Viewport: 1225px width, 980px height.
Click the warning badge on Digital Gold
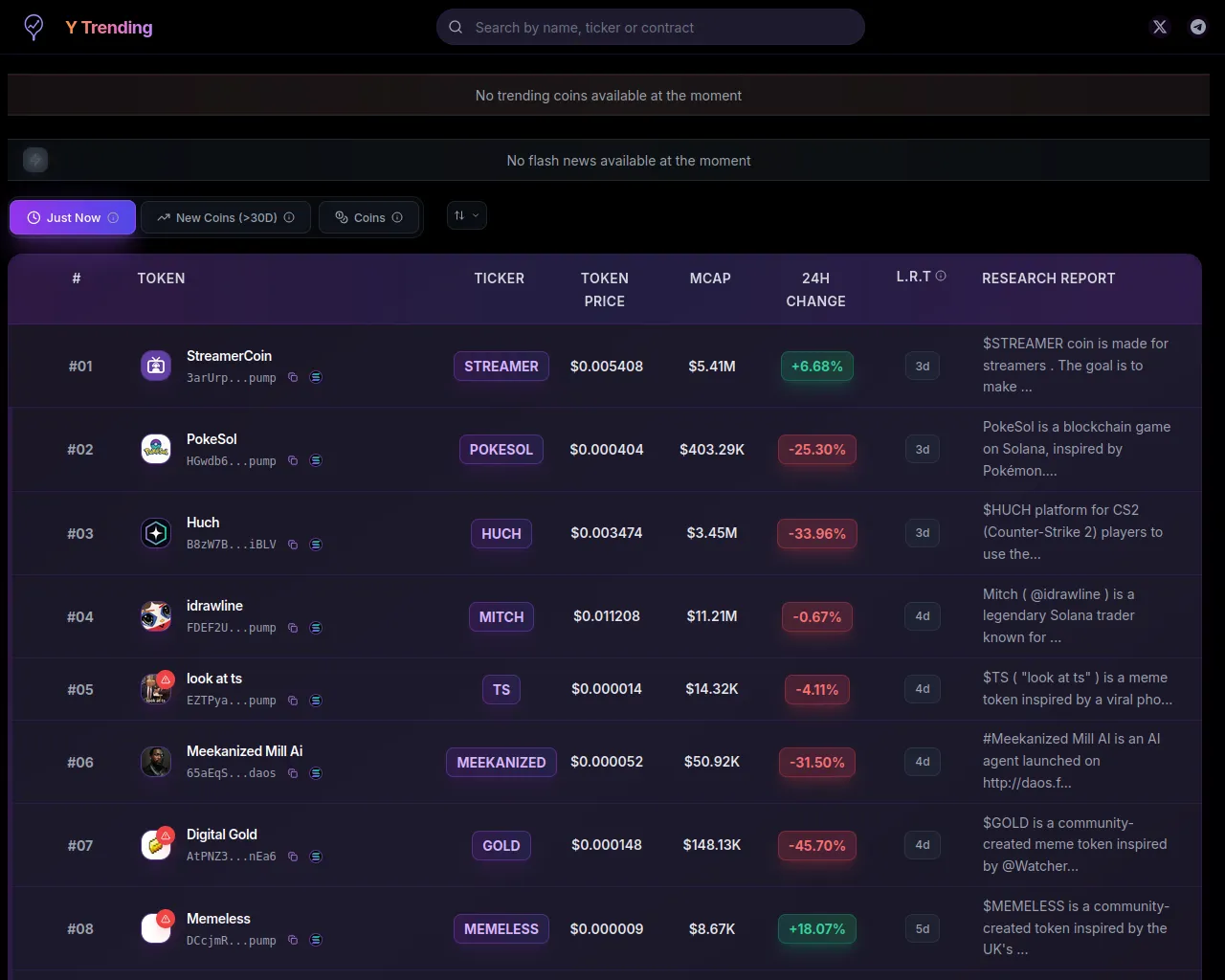coord(167,835)
